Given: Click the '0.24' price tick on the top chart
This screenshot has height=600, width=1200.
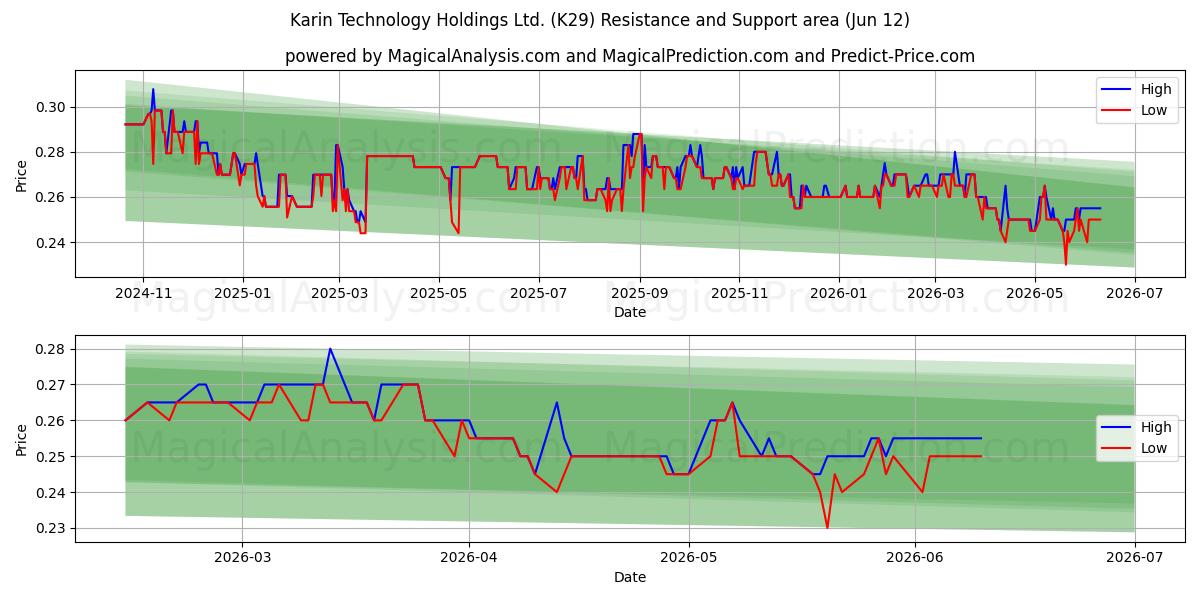Looking at the screenshot, I should pyautogui.click(x=51, y=243).
